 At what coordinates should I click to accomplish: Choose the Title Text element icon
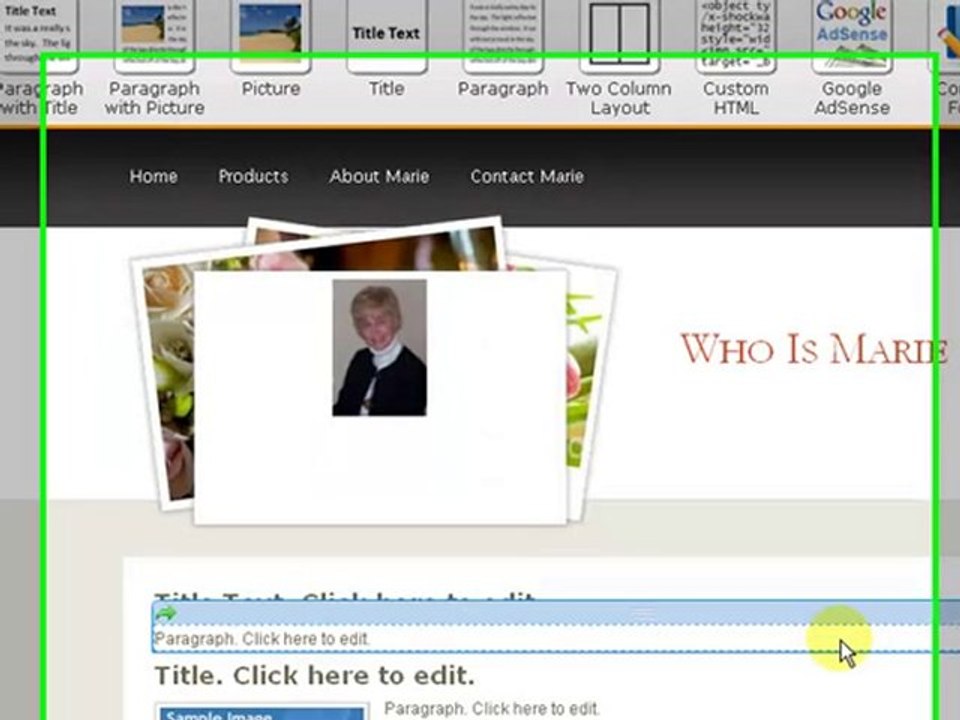tap(386, 36)
